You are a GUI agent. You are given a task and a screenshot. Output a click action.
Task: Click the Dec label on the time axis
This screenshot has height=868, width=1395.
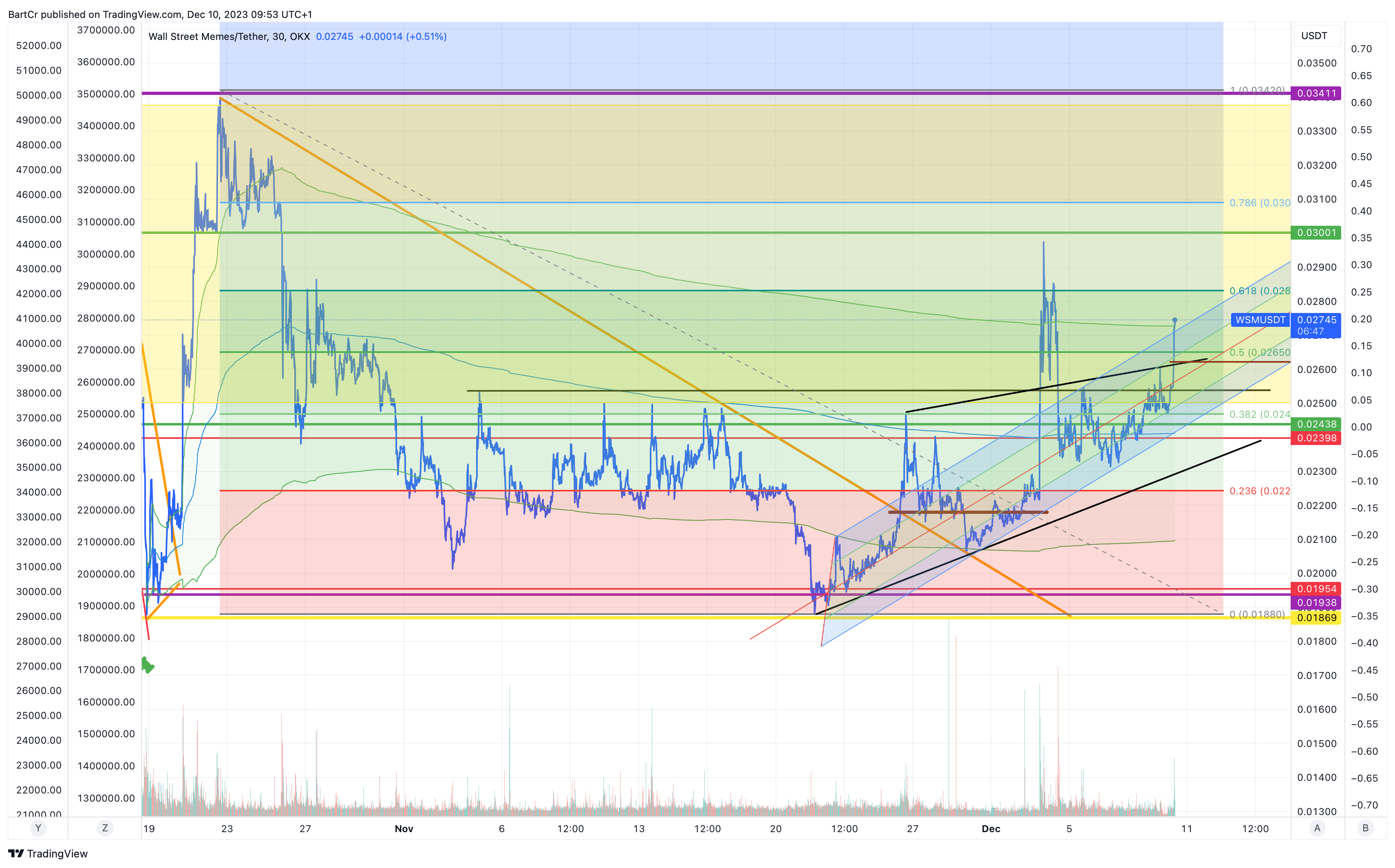tap(991, 828)
